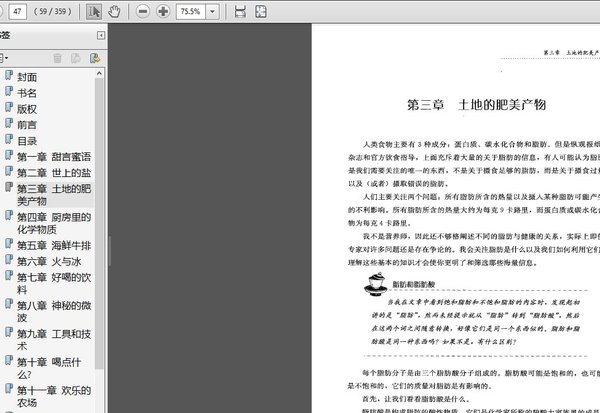This screenshot has width=600, height=413.
Task: Click bookmark icon beside 第八章
Action: click(8, 304)
